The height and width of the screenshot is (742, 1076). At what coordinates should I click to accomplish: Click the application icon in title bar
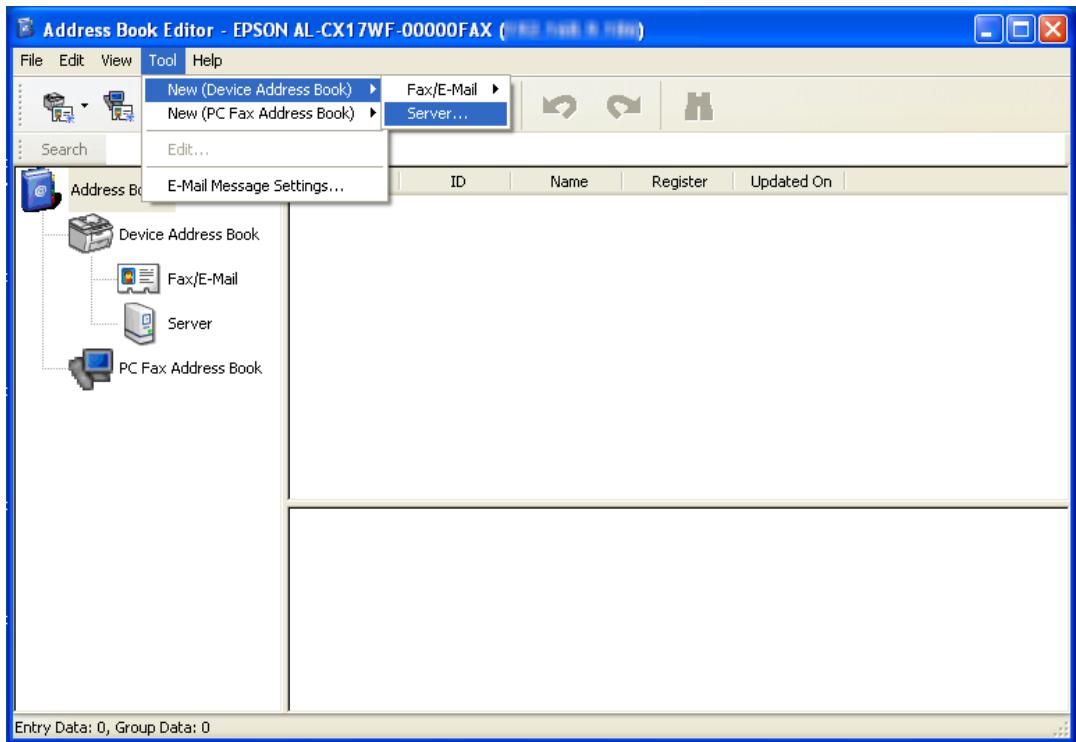pyautogui.click(x=25, y=30)
